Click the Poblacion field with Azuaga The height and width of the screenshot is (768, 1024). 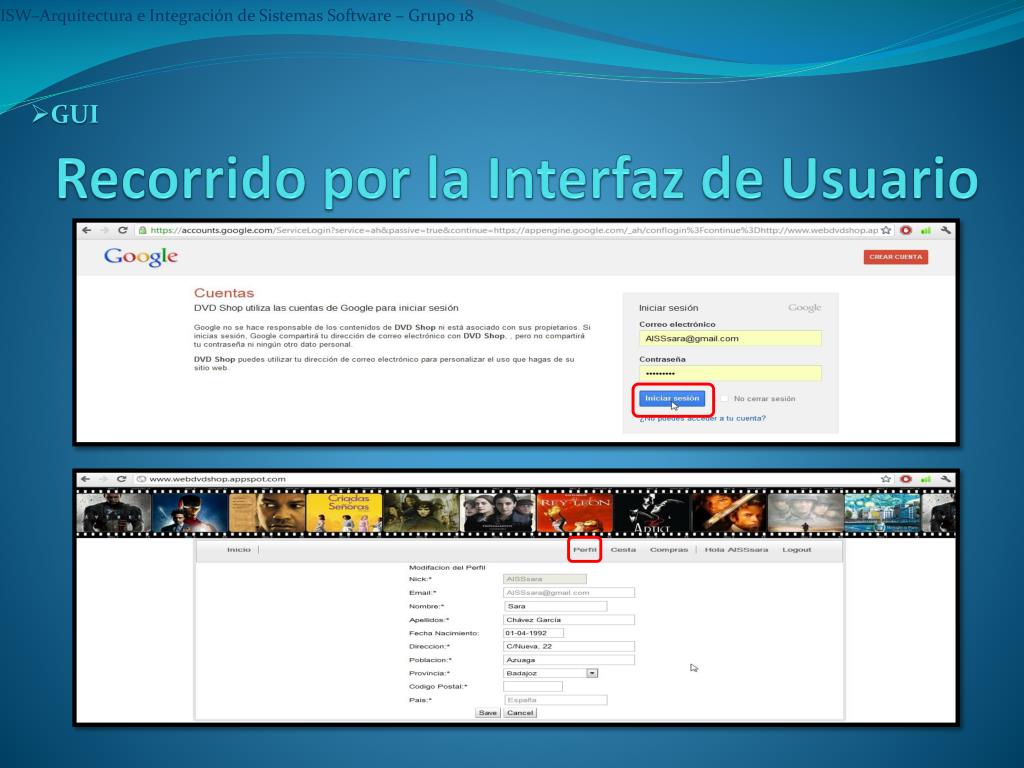pos(569,660)
